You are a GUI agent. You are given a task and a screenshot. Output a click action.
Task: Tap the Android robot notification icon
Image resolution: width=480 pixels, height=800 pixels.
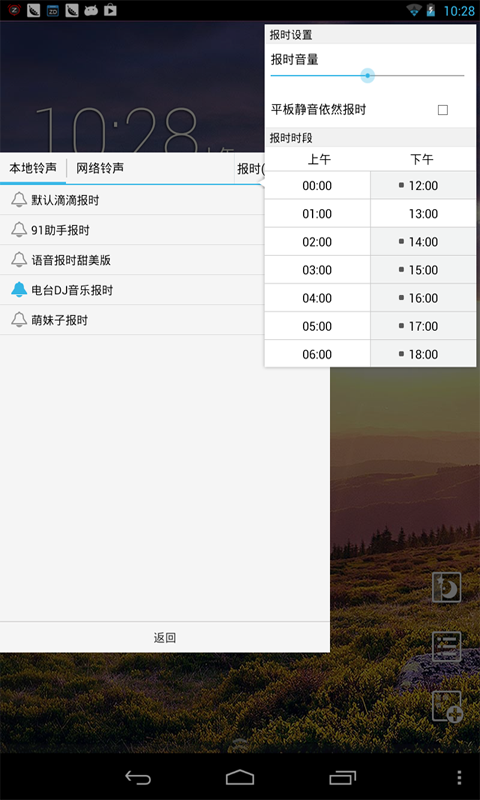pyautogui.click(x=91, y=10)
